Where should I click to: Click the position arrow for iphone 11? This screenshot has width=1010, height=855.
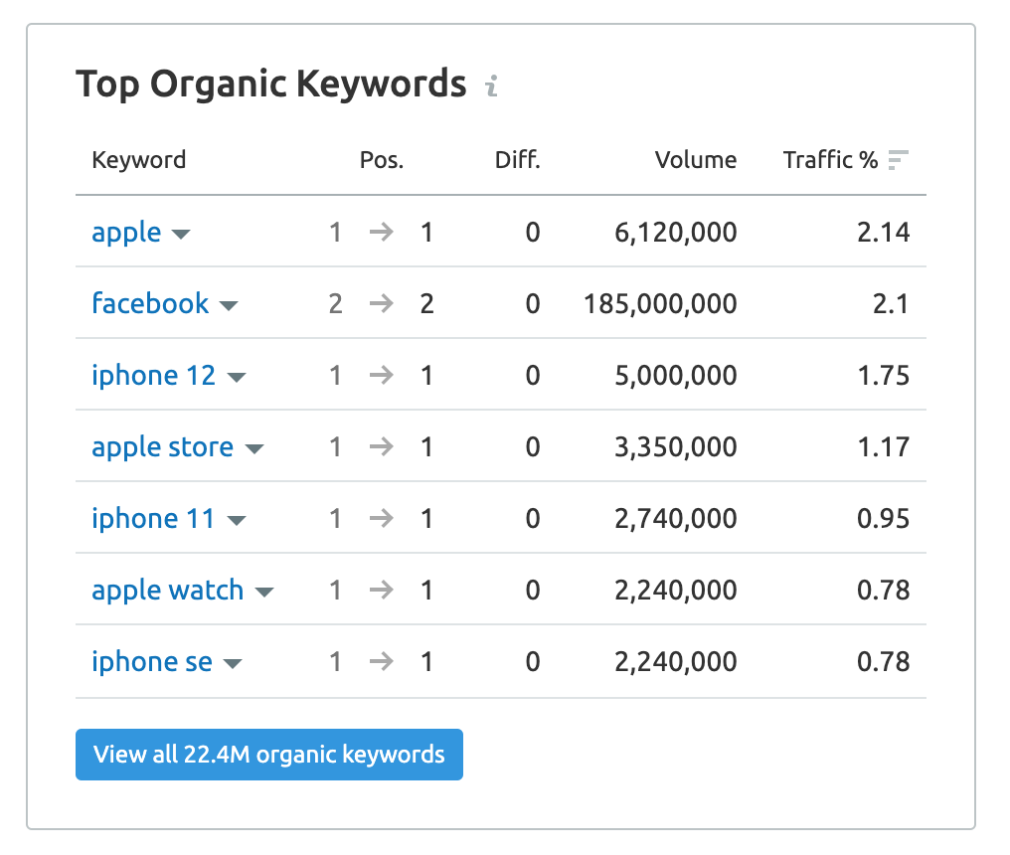coord(381,518)
